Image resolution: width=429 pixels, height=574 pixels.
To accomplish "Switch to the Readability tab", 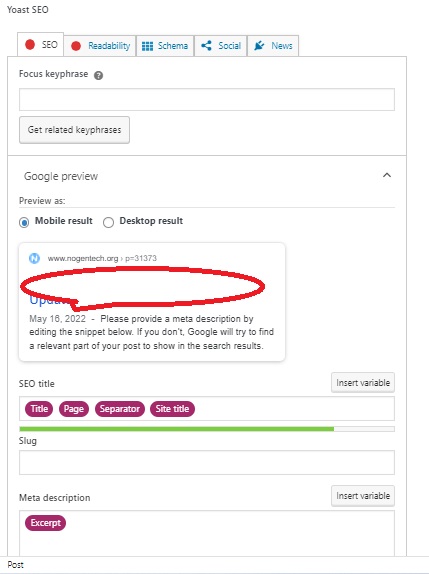I will coord(100,46).
